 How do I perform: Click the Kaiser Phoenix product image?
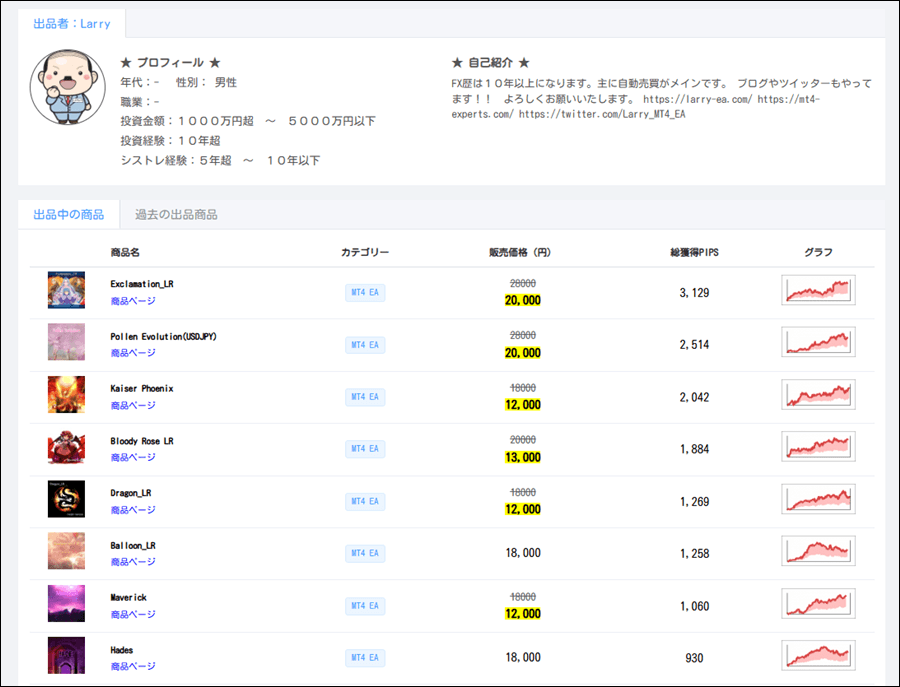point(66,394)
